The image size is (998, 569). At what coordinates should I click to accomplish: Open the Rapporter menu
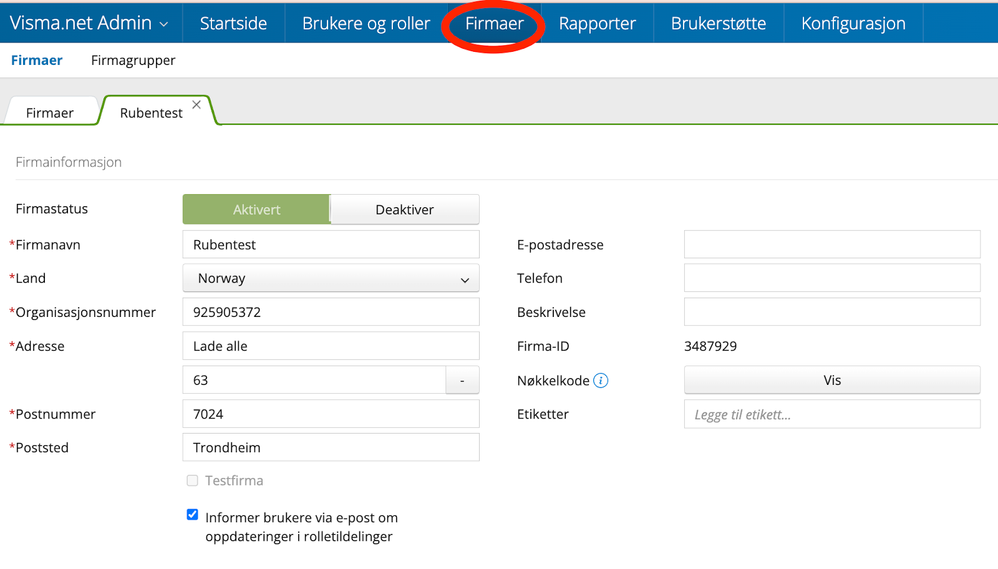(x=597, y=24)
